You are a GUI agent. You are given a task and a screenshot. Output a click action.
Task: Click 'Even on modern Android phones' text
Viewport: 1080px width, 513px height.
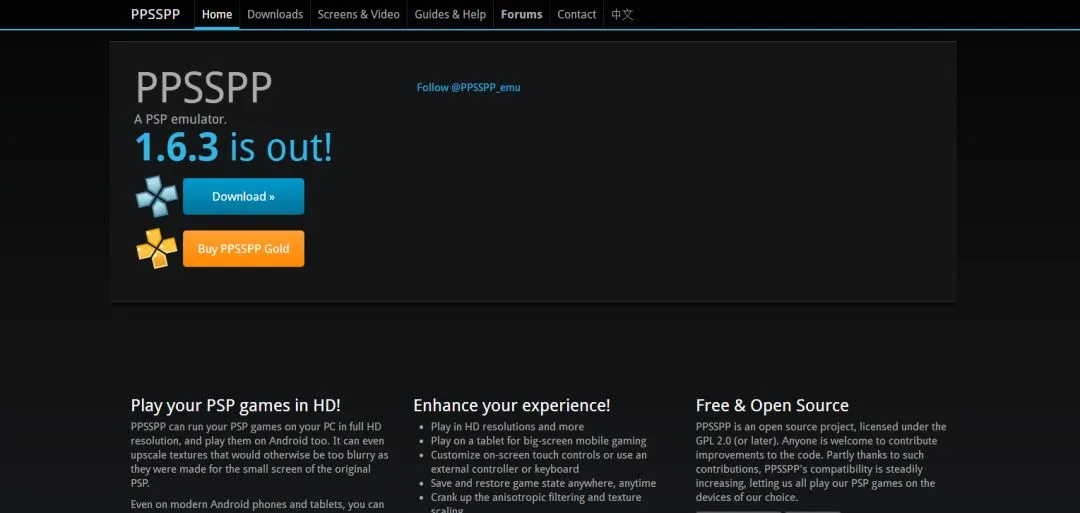pos(258,505)
